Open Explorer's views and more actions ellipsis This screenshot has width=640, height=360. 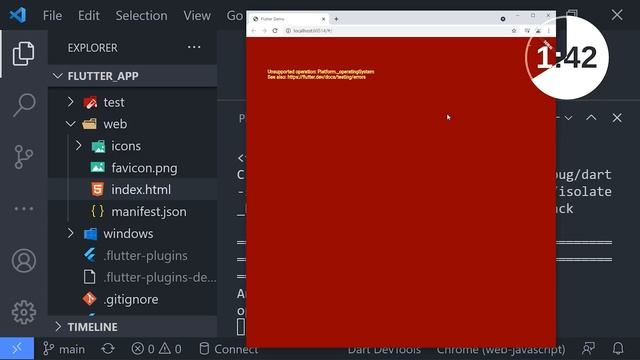pos(194,47)
